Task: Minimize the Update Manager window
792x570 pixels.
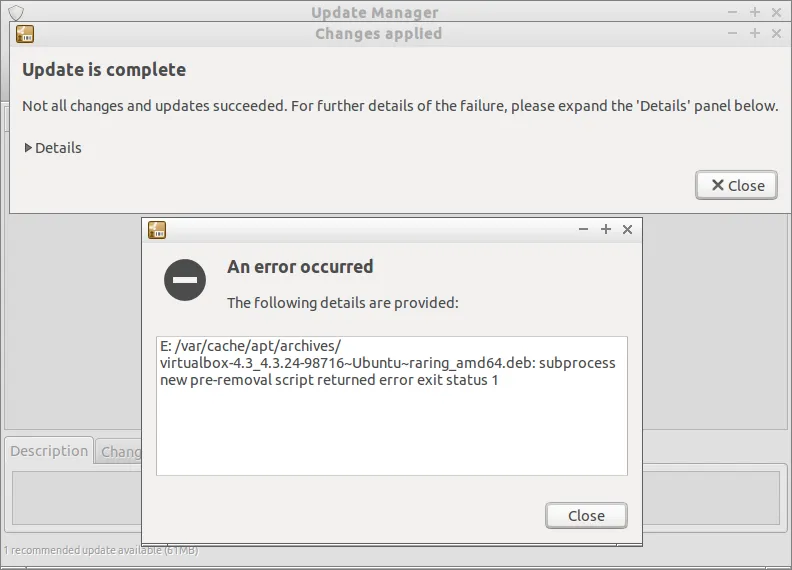Action: pyautogui.click(x=733, y=12)
